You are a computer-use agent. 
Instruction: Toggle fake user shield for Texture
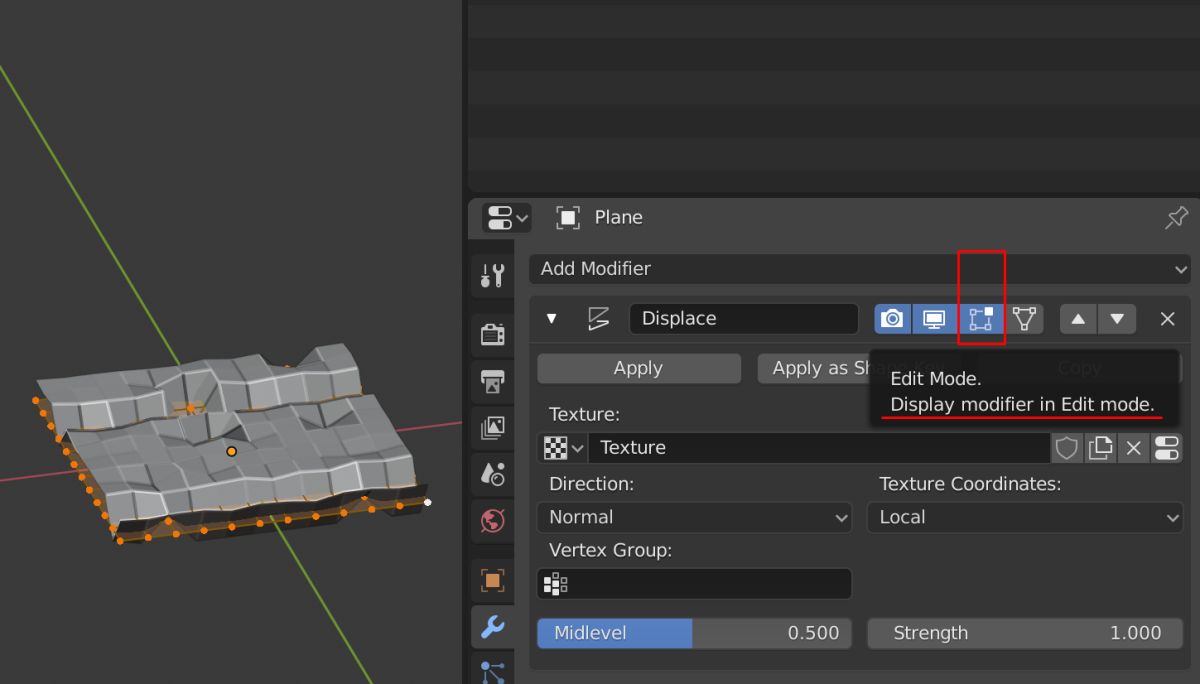tap(1067, 448)
